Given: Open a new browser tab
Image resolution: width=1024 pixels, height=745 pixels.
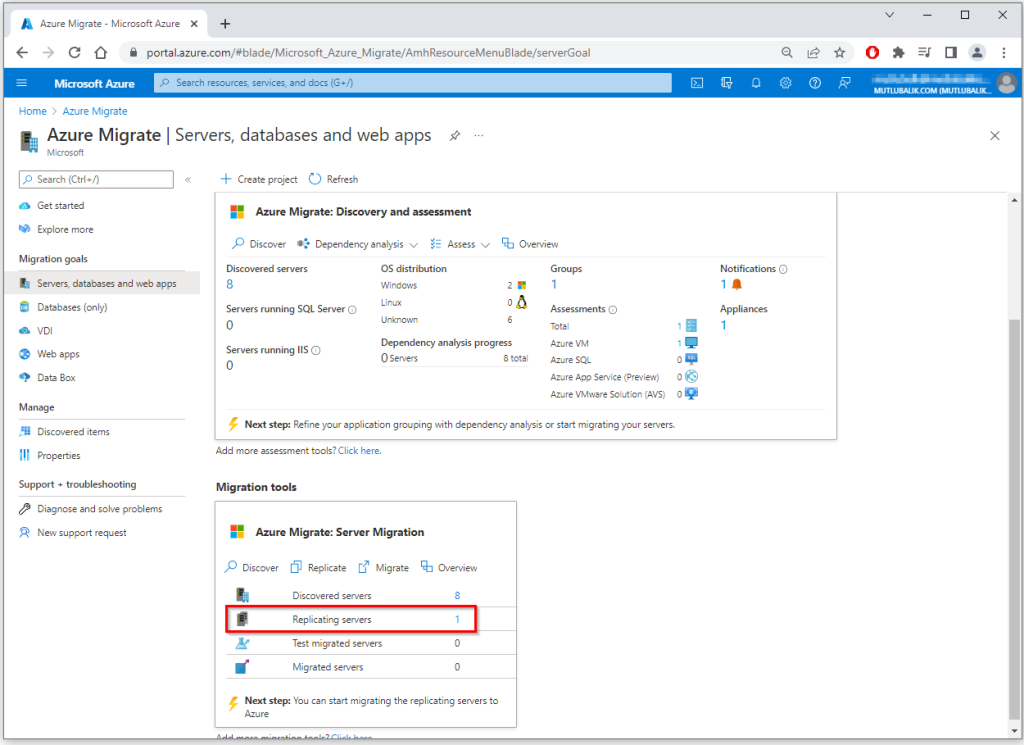Looking at the screenshot, I should tap(225, 24).
